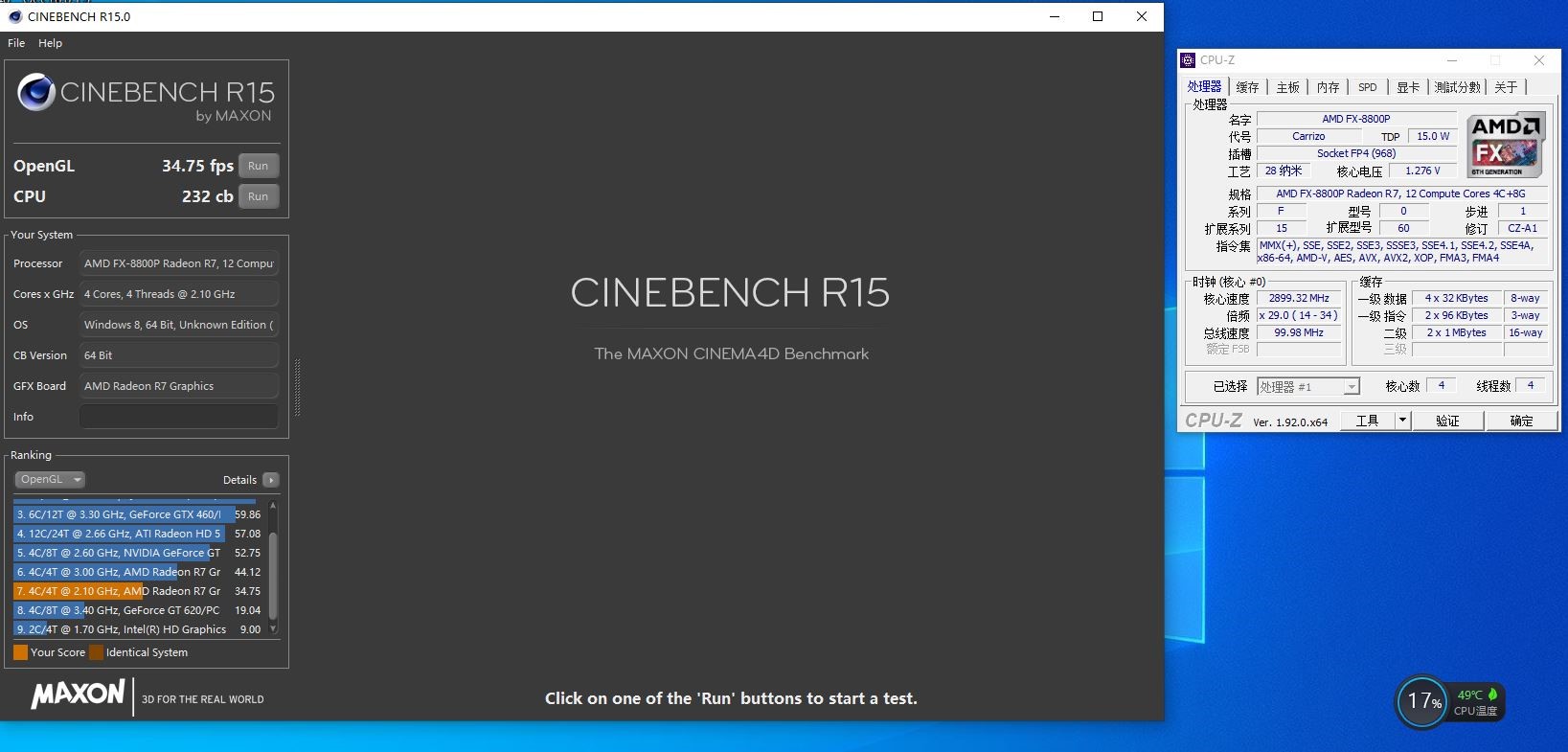The height and width of the screenshot is (752, 1568).
Task: Click the core speed 2899.32 MHz value
Action: tap(1299, 299)
